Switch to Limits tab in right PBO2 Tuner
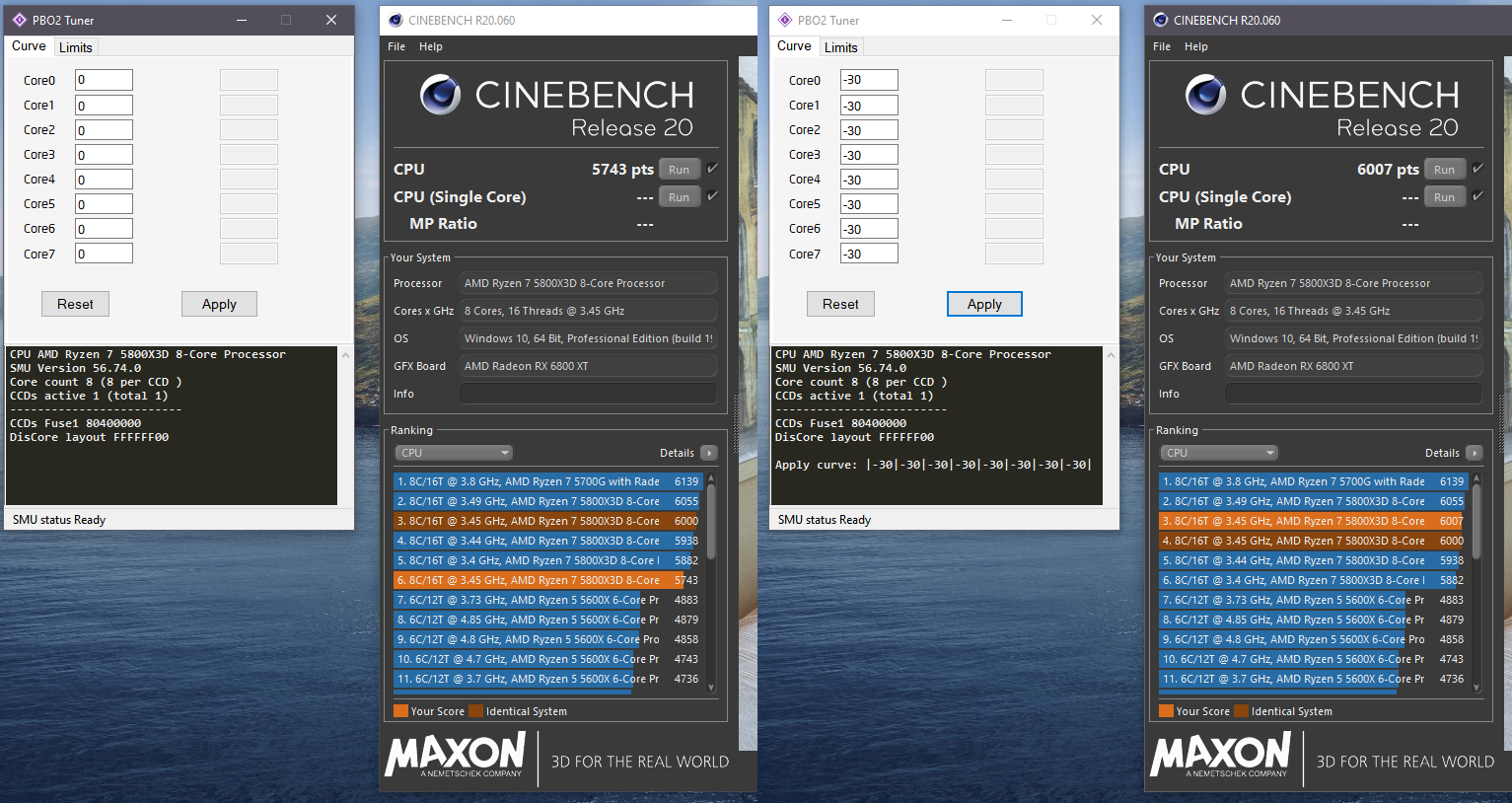Screen dimensions: 1512x803 pos(841,47)
